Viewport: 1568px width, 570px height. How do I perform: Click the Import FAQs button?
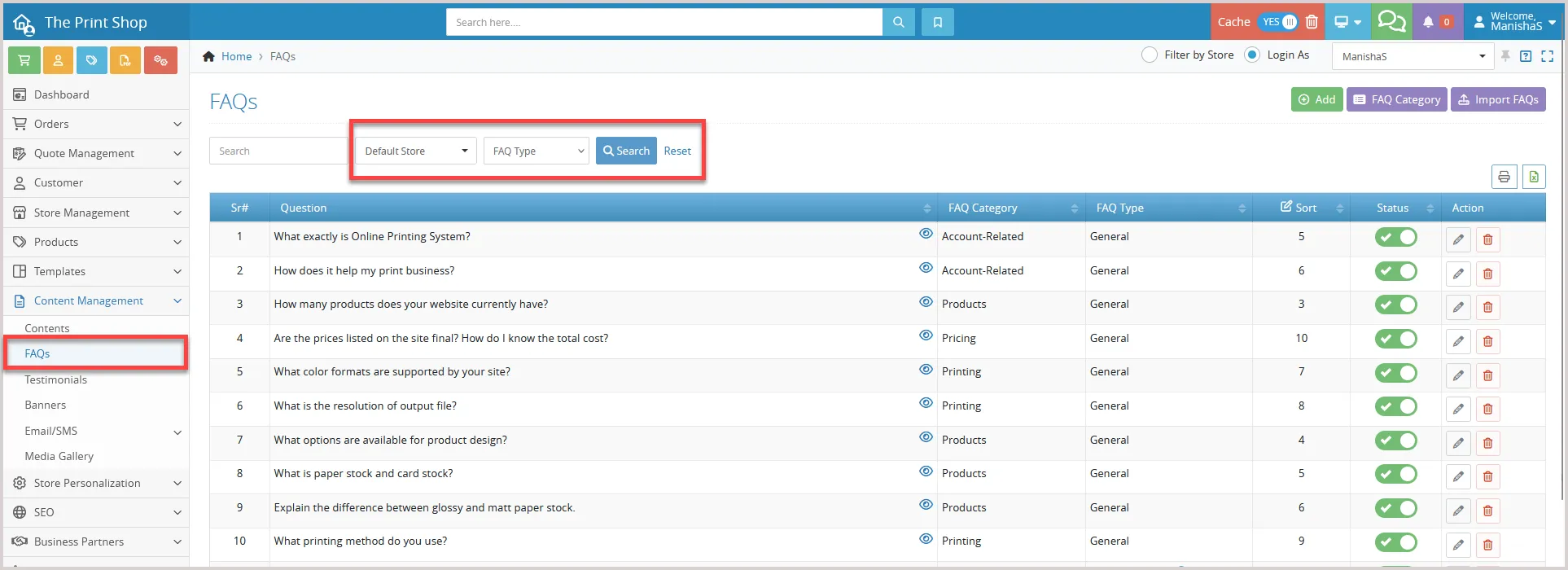pos(1498,99)
